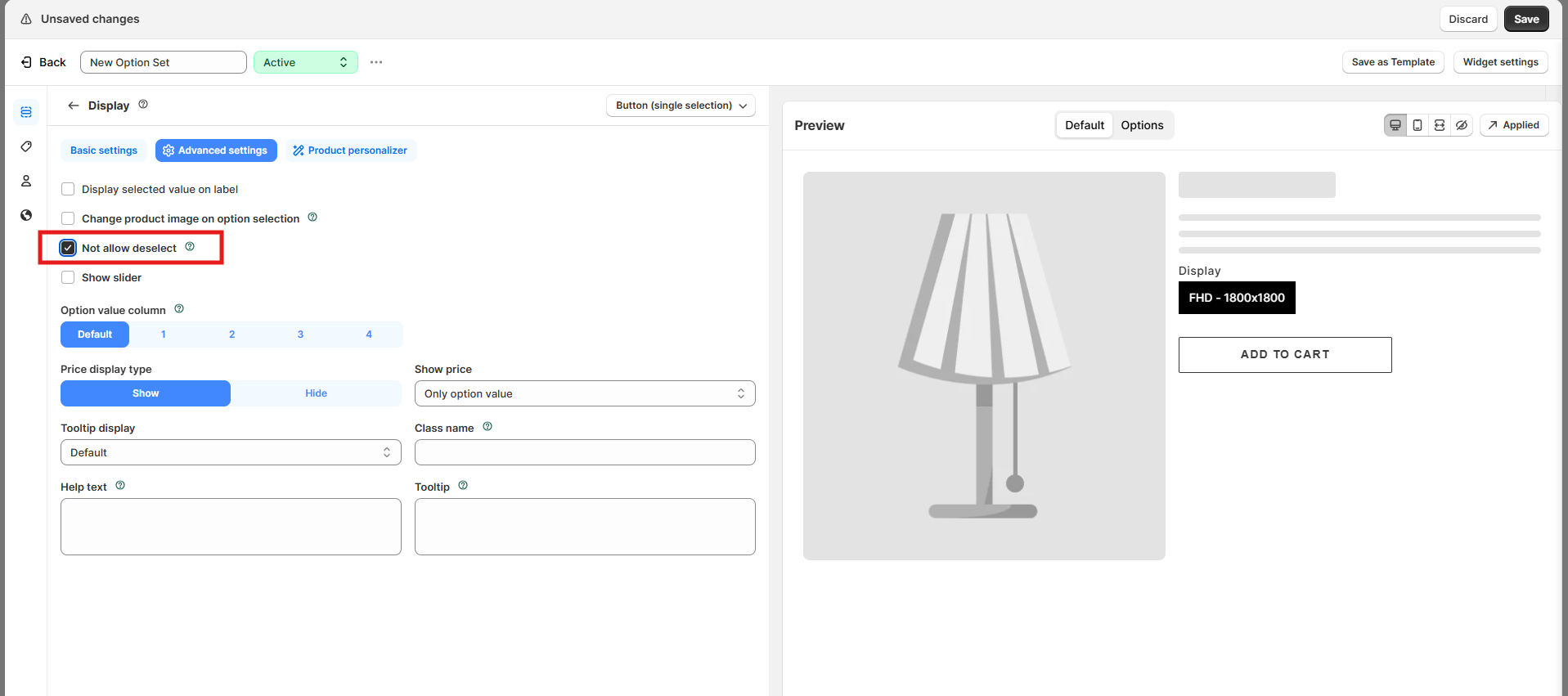Expand the Show price dropdown
Image resolution: width=1568 pixels, height=696 pixels.
click(584, 393)
